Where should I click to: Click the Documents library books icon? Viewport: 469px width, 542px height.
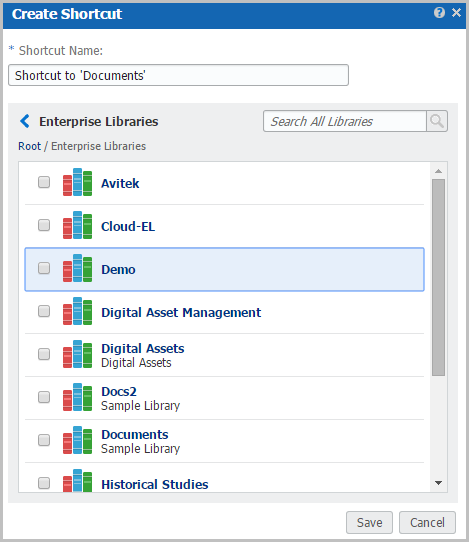(x=77, y=440)
